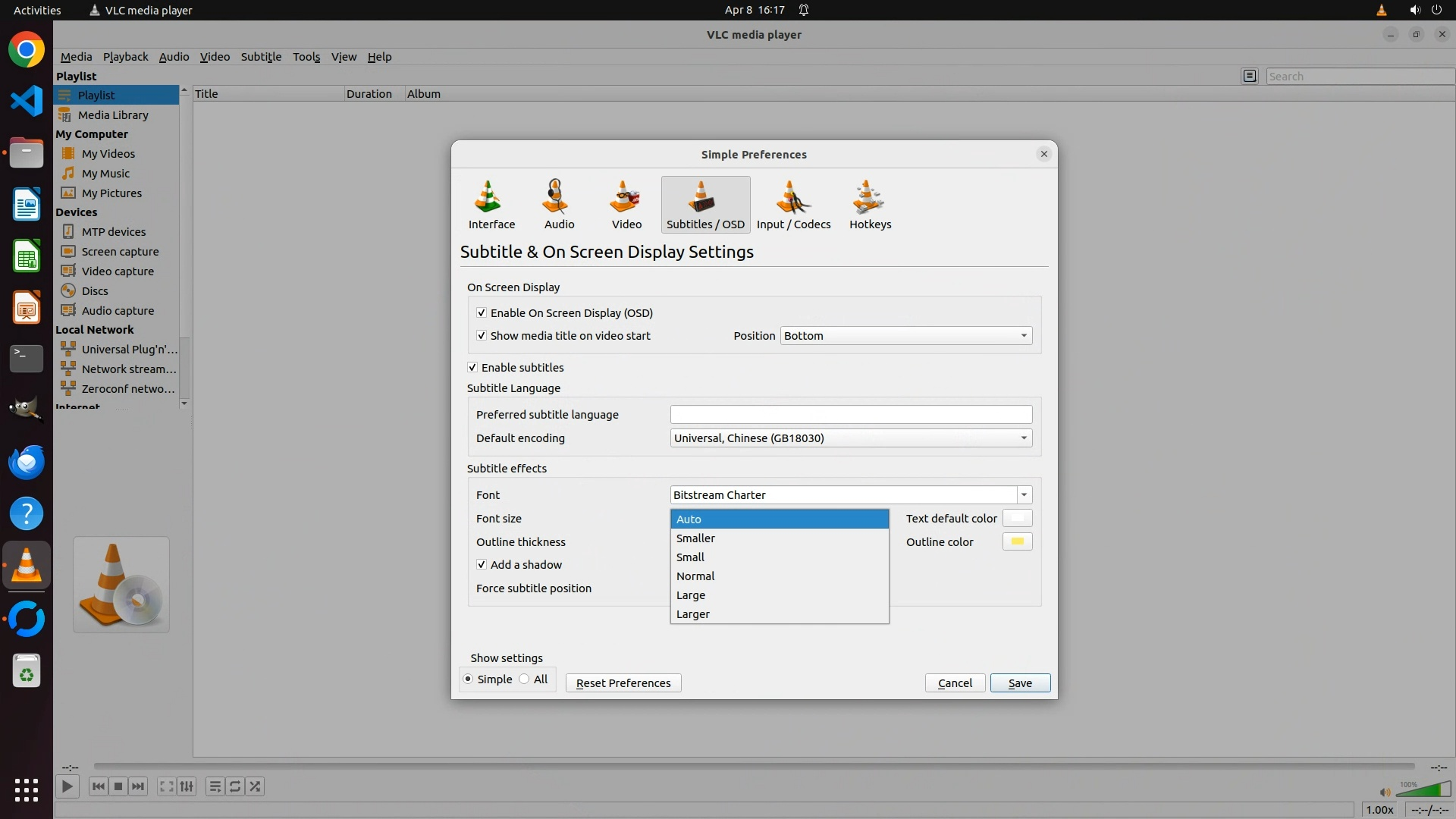Viewport: 1456px width, 819px height.
Task: Toggle fullscreen video icon
Action: tap(166, 786)
